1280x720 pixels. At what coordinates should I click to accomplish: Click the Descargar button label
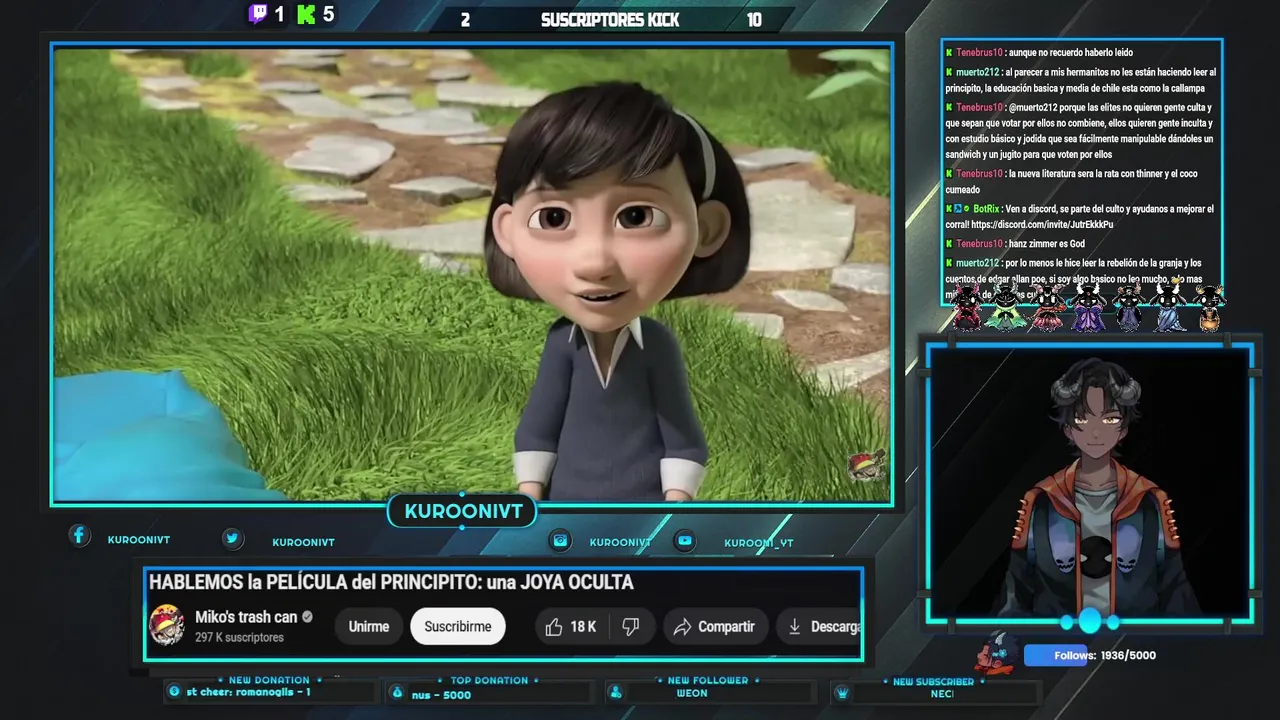point(835,627)
